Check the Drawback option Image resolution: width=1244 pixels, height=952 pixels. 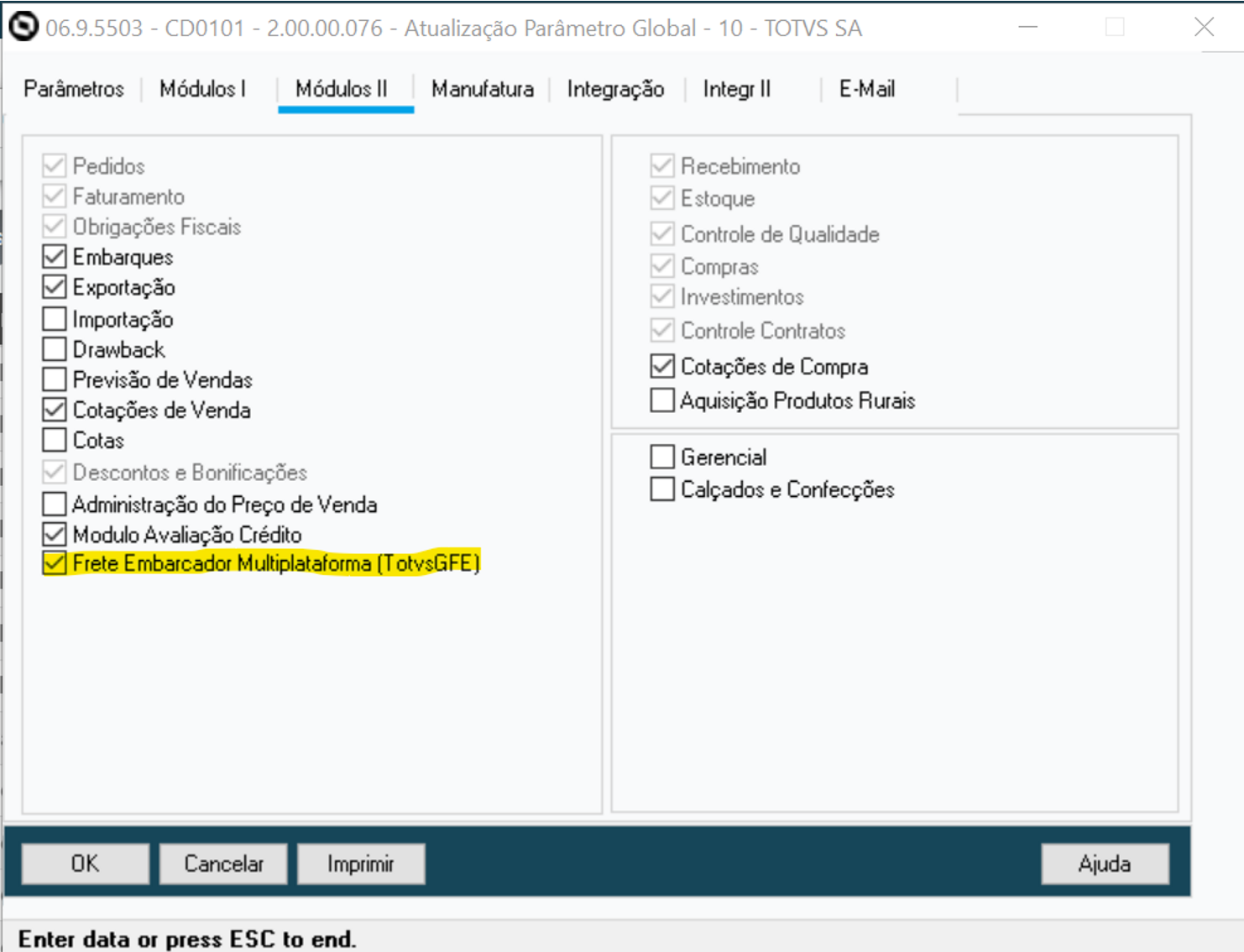point(55,349)
